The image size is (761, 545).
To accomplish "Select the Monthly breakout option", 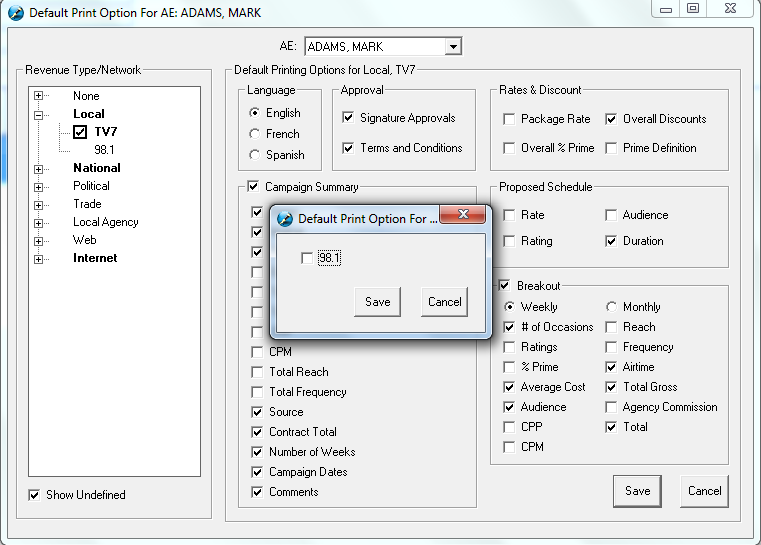I will pyautogui.click(x=612, y=307).
